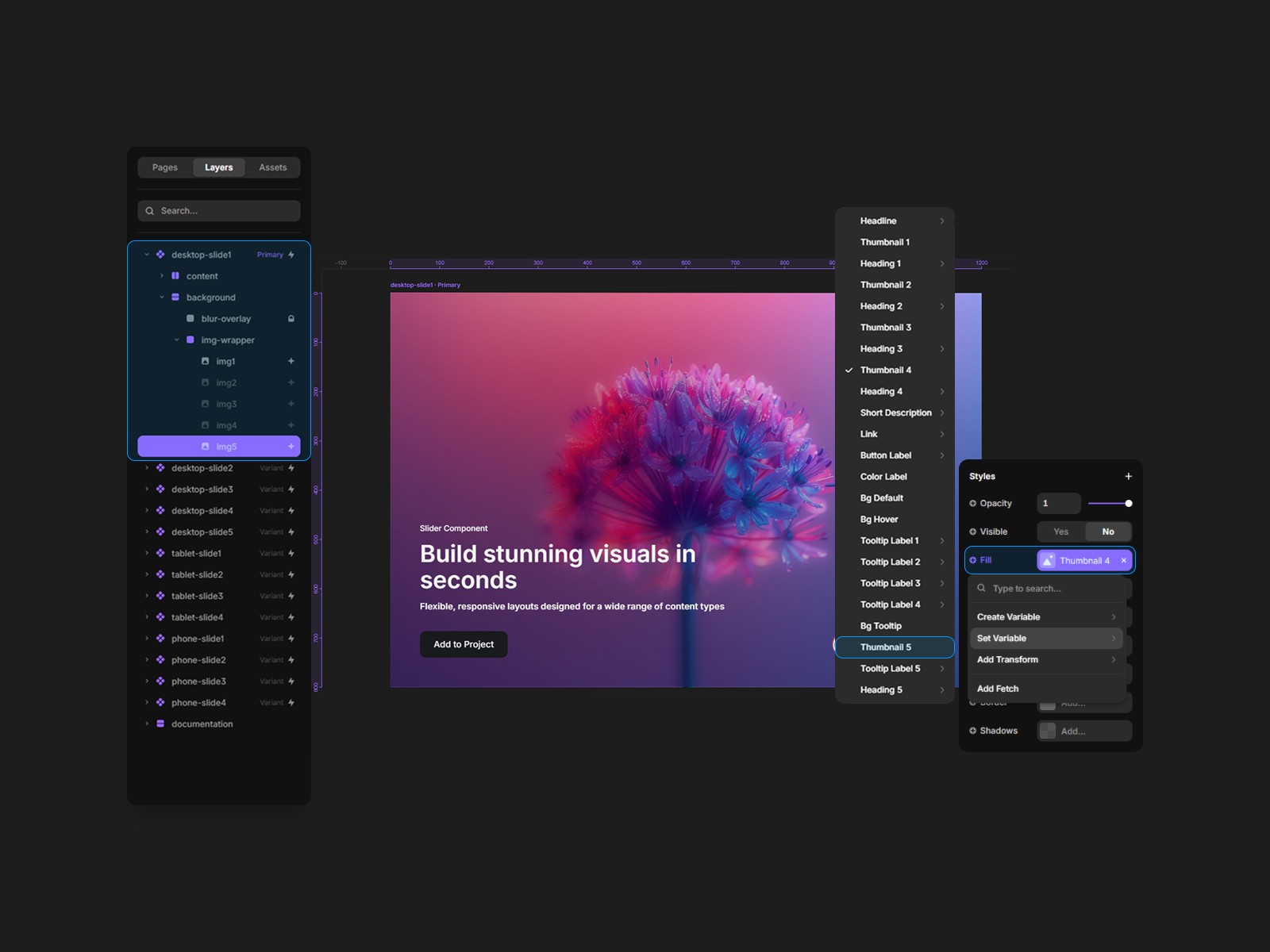Viewport: 1270px width, 952px height.
Task: Expand the documentation layer
Action: pos(147,724)
